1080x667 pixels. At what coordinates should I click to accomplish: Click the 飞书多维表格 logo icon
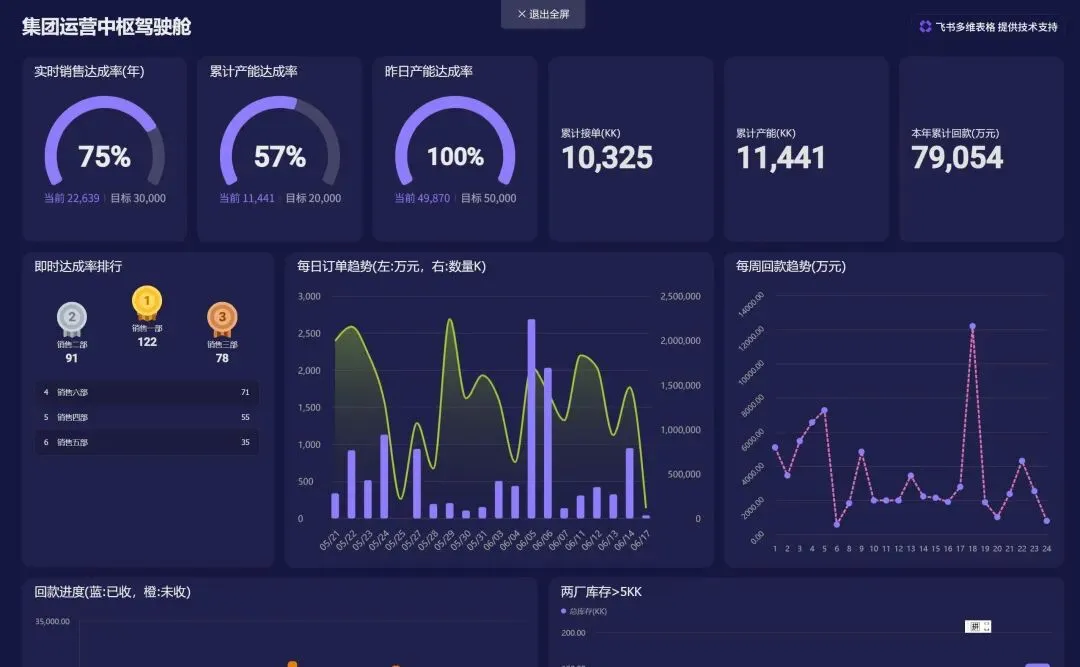coord(925,27)
